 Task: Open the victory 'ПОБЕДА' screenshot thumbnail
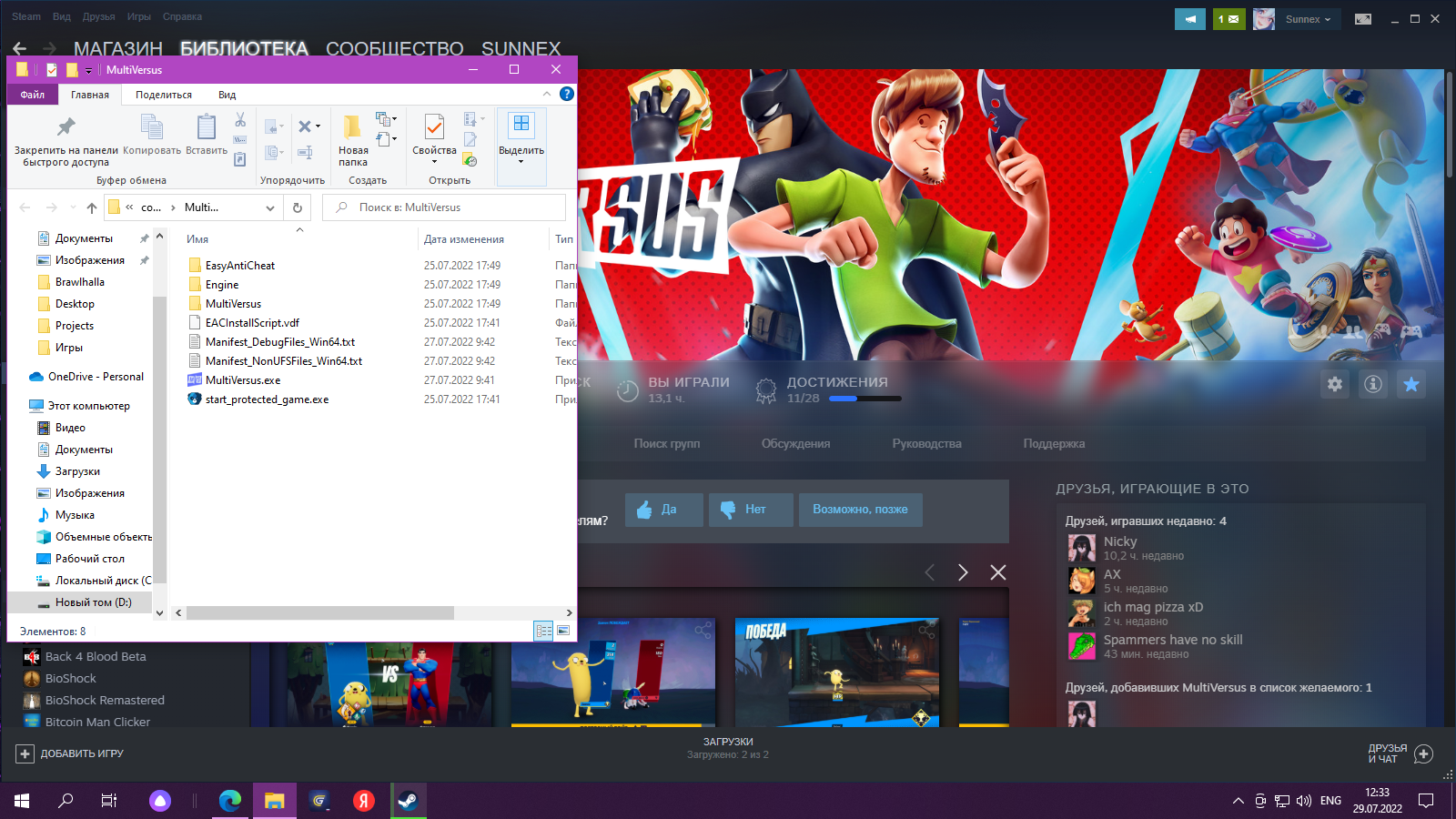837,672
